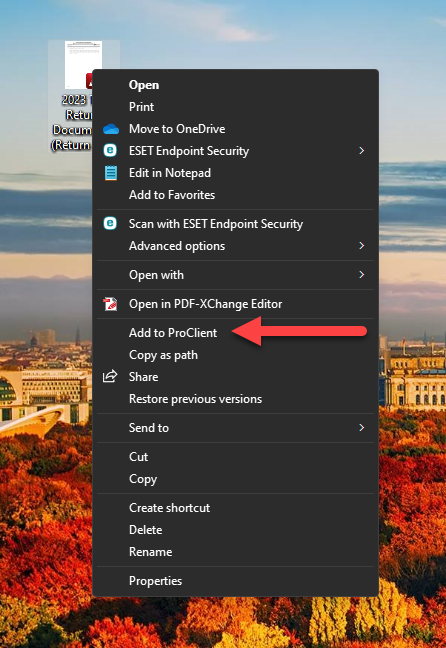
Task: Select Edit in Notepad
Action: (x=235, y=173)
